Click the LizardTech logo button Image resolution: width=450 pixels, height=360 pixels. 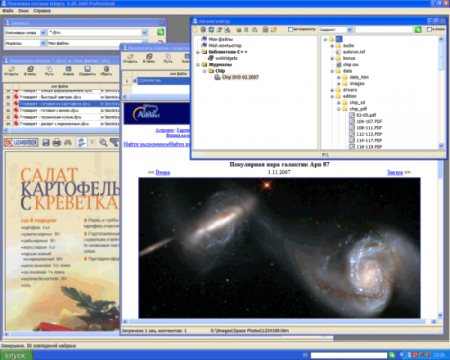pyautogui.click(x=21, y=143)
